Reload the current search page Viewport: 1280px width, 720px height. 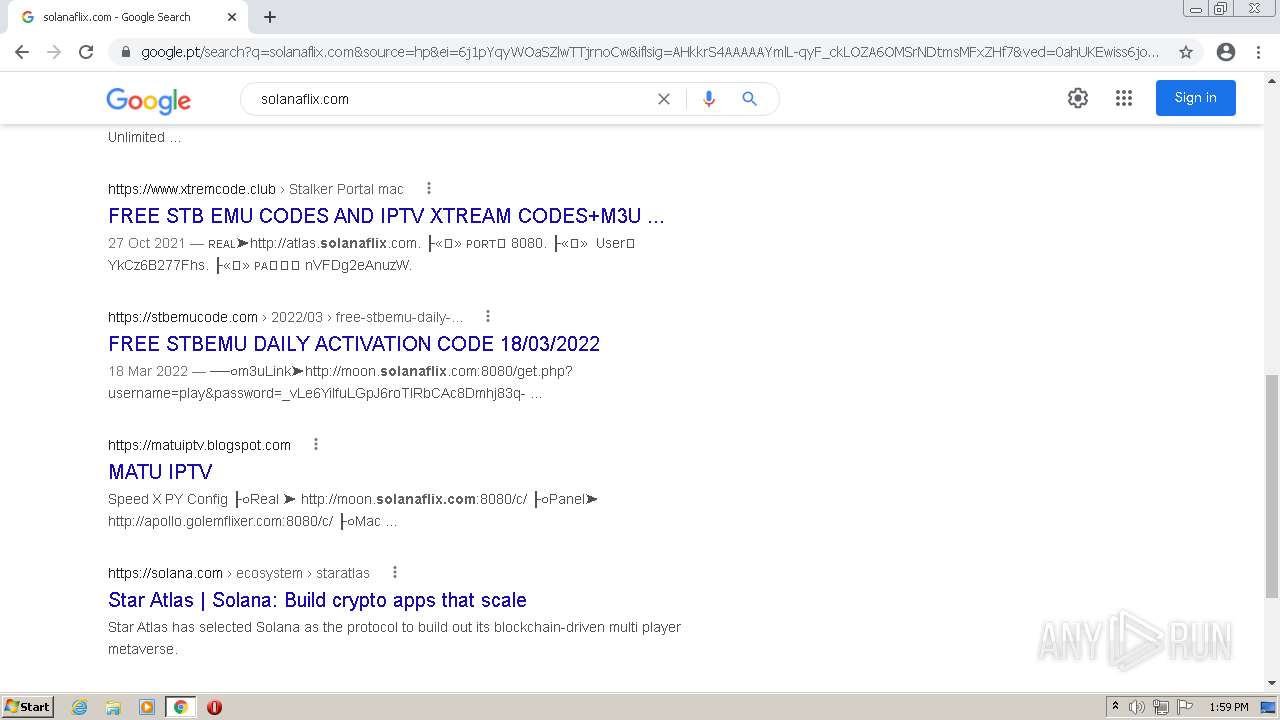pos(86,52)
